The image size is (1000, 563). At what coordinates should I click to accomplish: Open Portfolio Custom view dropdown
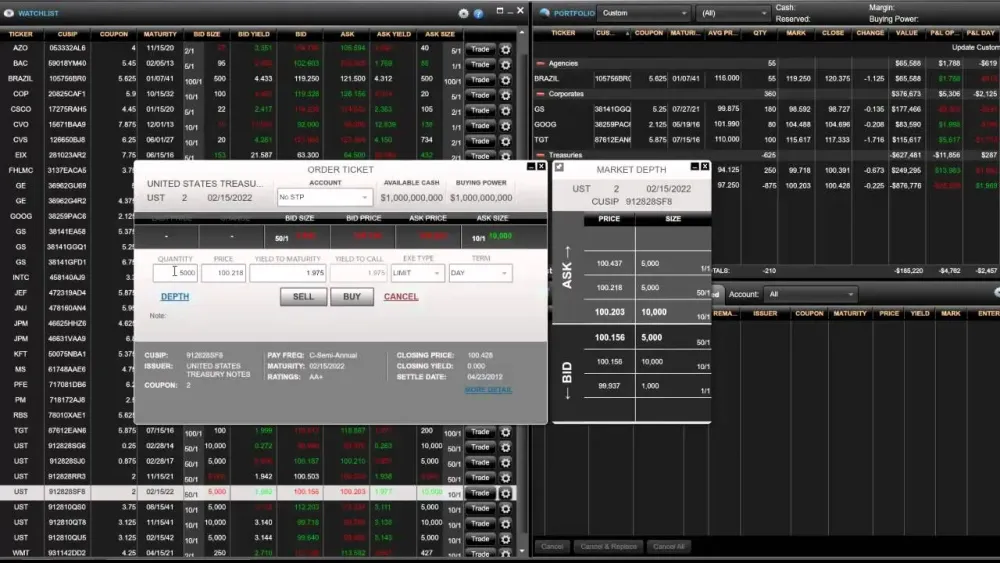[643, 13]
